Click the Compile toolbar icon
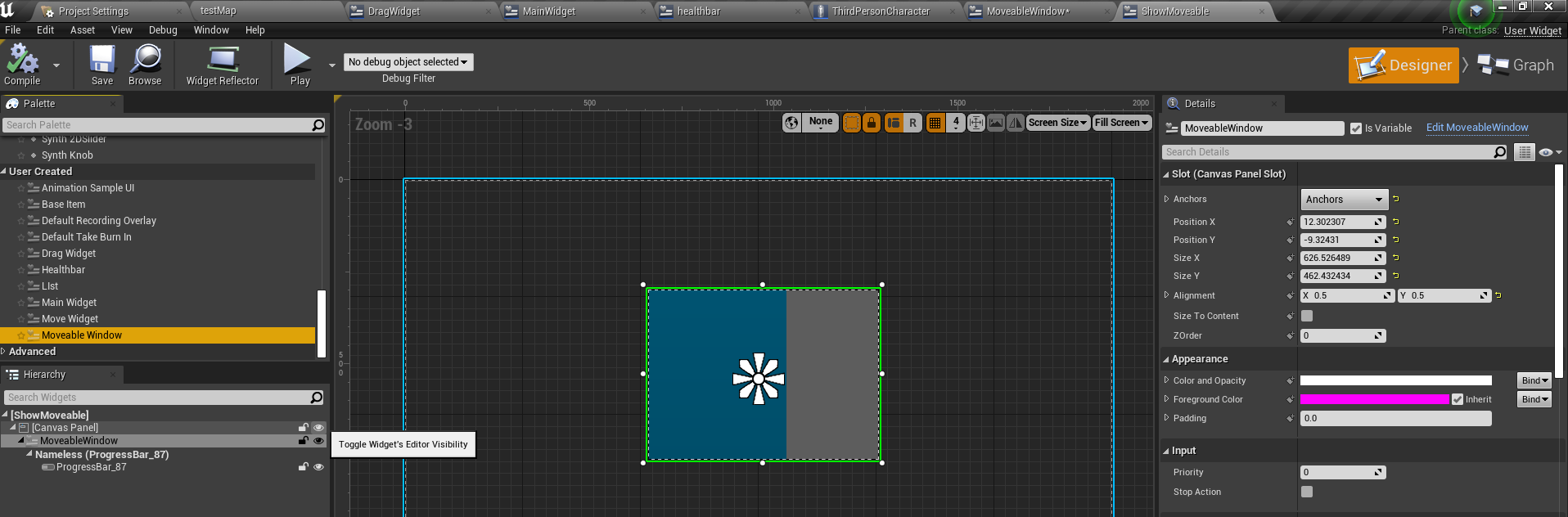1568x517 pixels. 22,64
